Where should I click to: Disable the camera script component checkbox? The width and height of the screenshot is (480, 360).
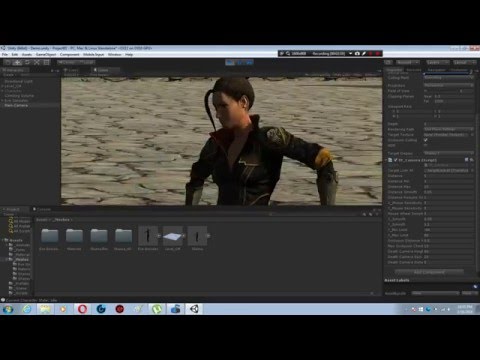pos(395,160)
